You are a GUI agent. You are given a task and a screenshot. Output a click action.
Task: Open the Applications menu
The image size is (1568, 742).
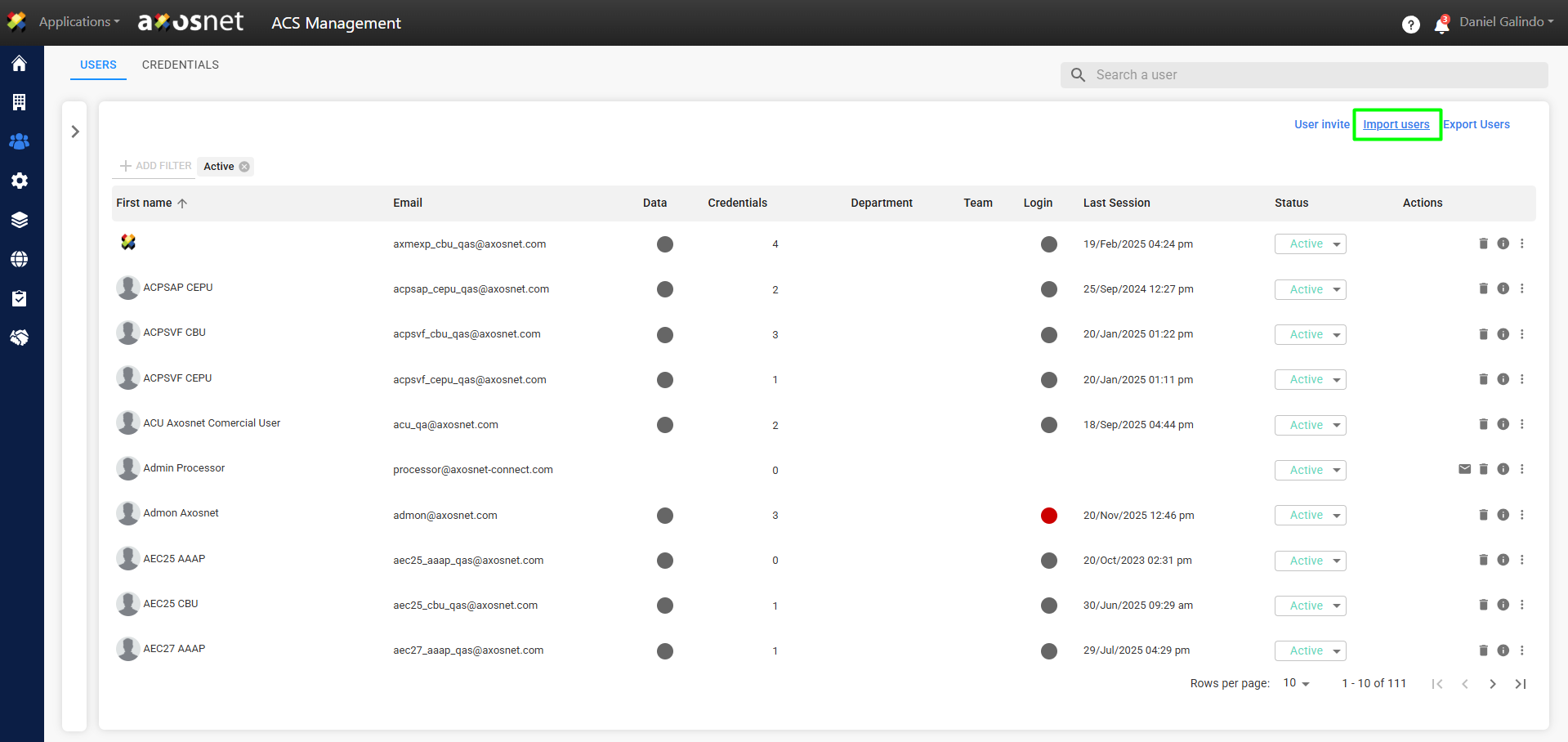coord(78,22)
